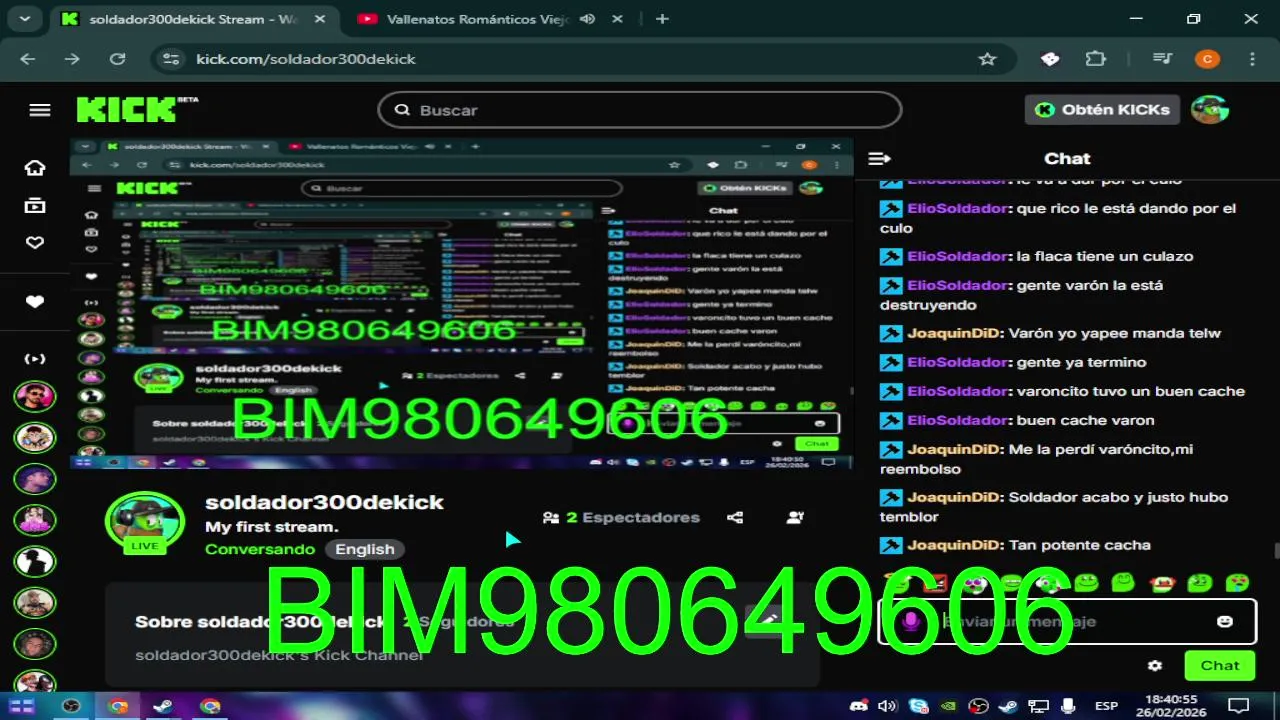Open the Browse icon in Kick sidebar

tap(35, 205)
